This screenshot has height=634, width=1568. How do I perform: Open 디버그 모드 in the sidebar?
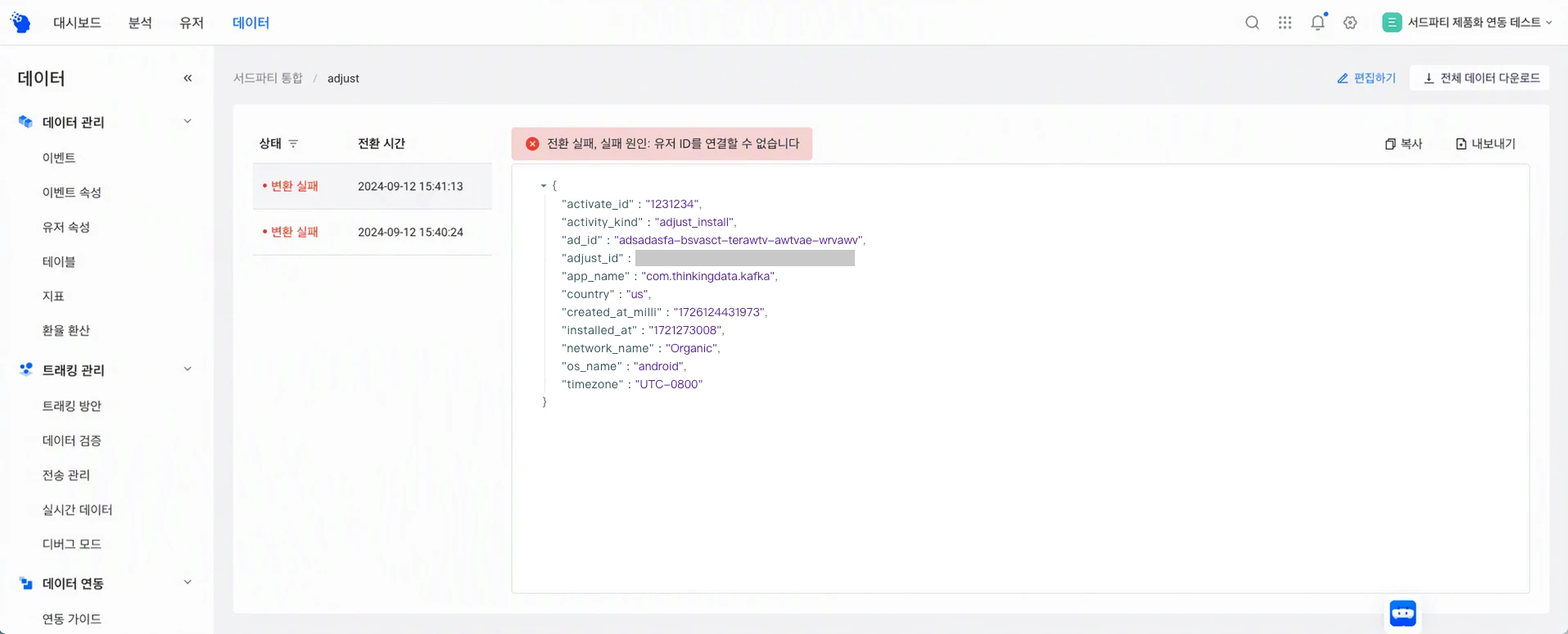(x=72, y=544)
